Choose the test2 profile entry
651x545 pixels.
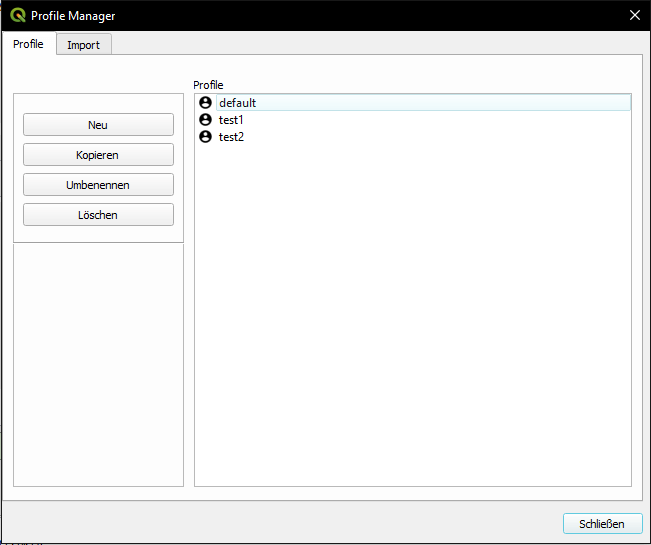[231, 137]
